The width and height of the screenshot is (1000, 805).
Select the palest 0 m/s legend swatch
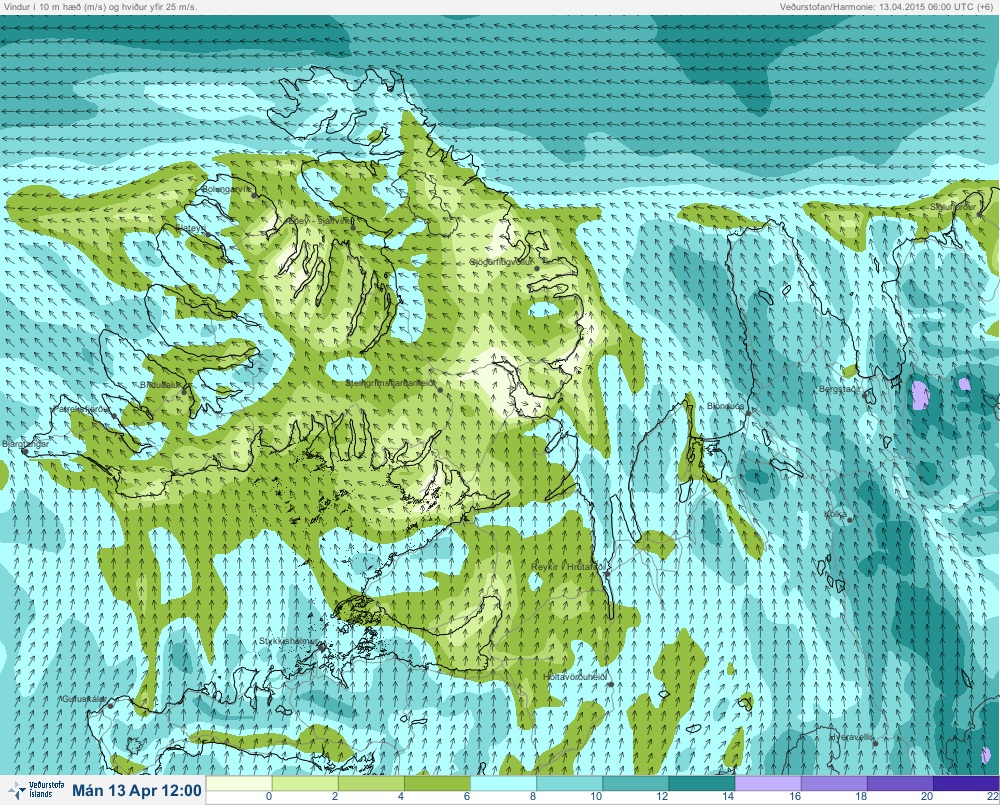(x=239, y=783)
